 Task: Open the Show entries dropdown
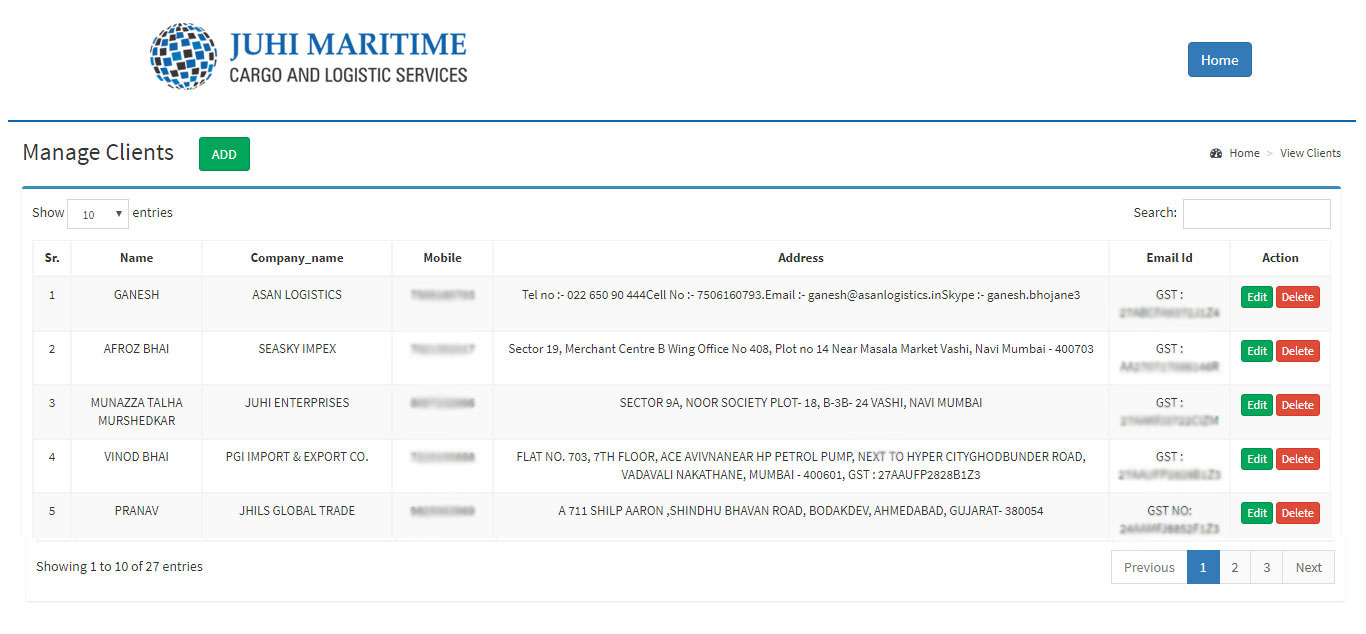(98, 214)
